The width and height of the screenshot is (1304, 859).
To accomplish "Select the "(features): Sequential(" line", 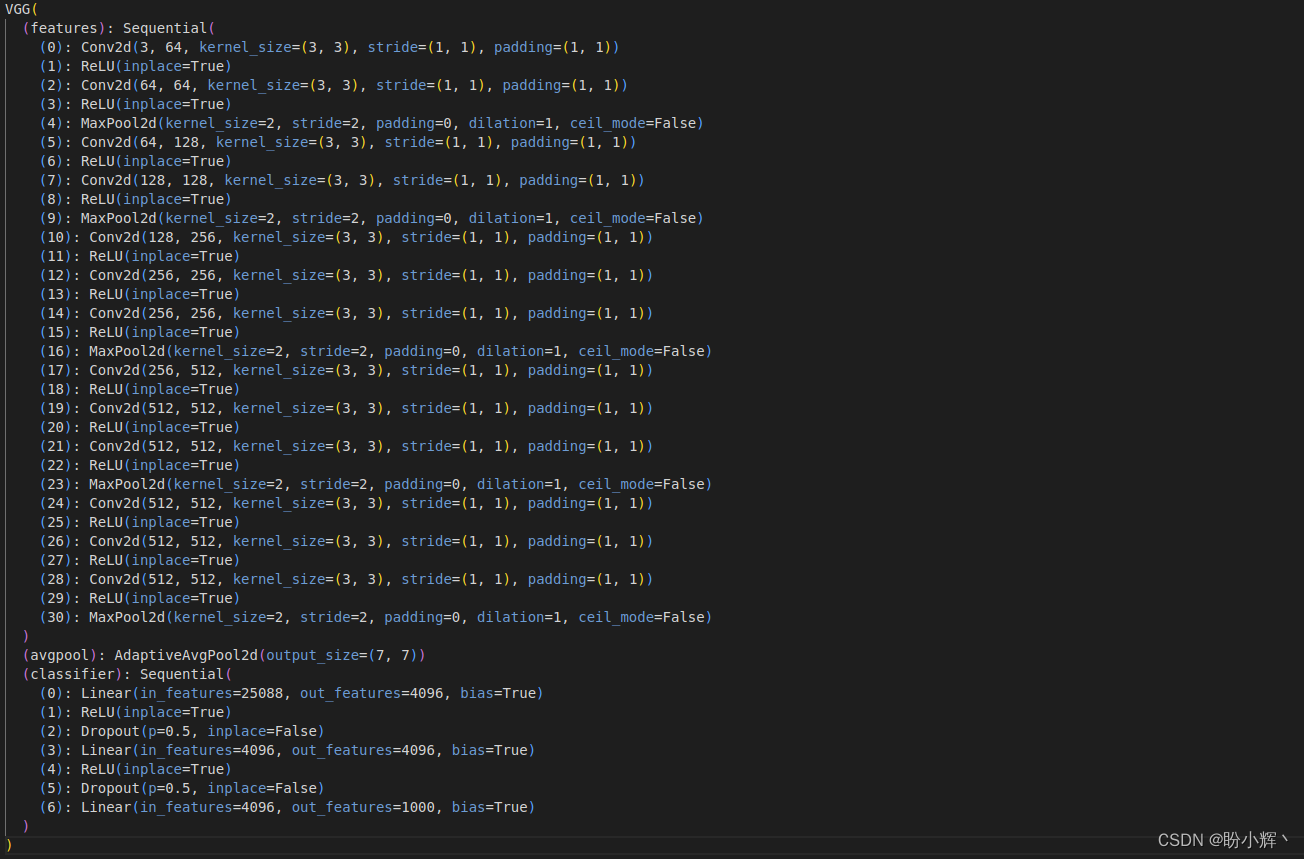I will [x=120, y=28].
